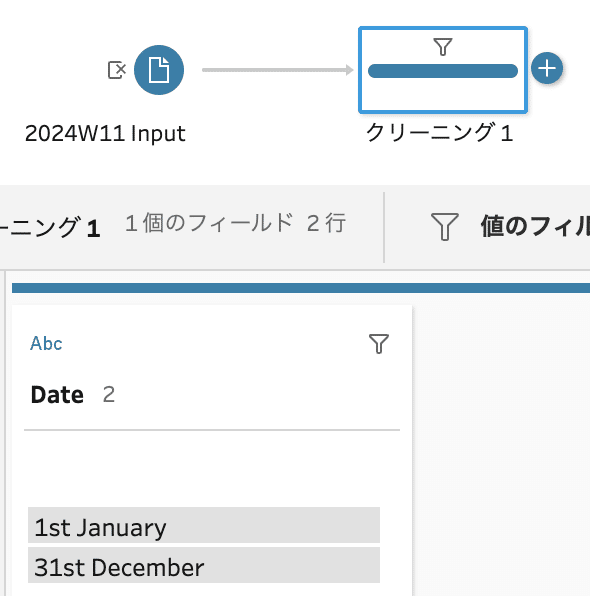
Task: Select the 31st December value row
Action: 204,565
